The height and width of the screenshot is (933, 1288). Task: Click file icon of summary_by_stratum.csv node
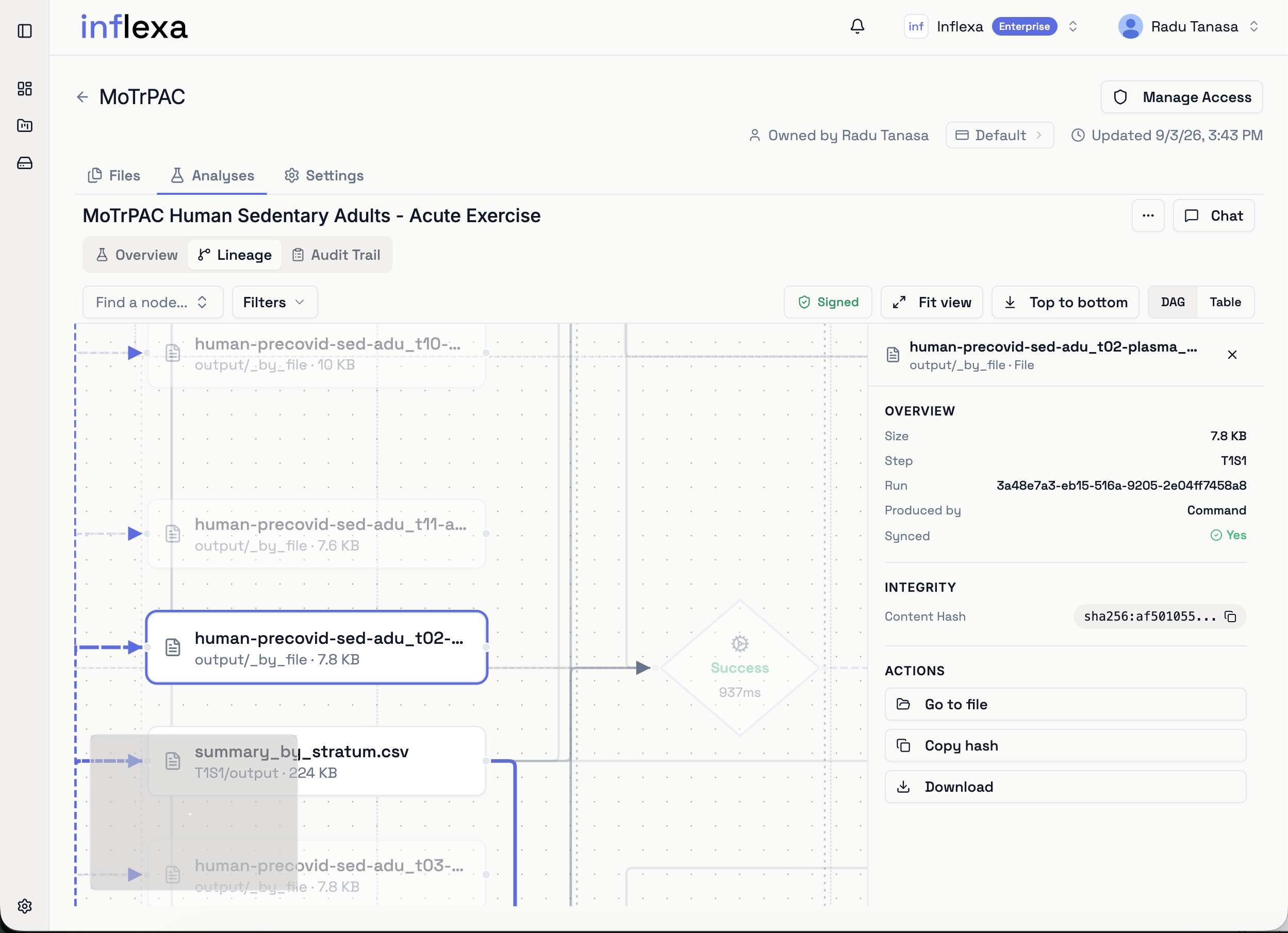tap(173, 761)
